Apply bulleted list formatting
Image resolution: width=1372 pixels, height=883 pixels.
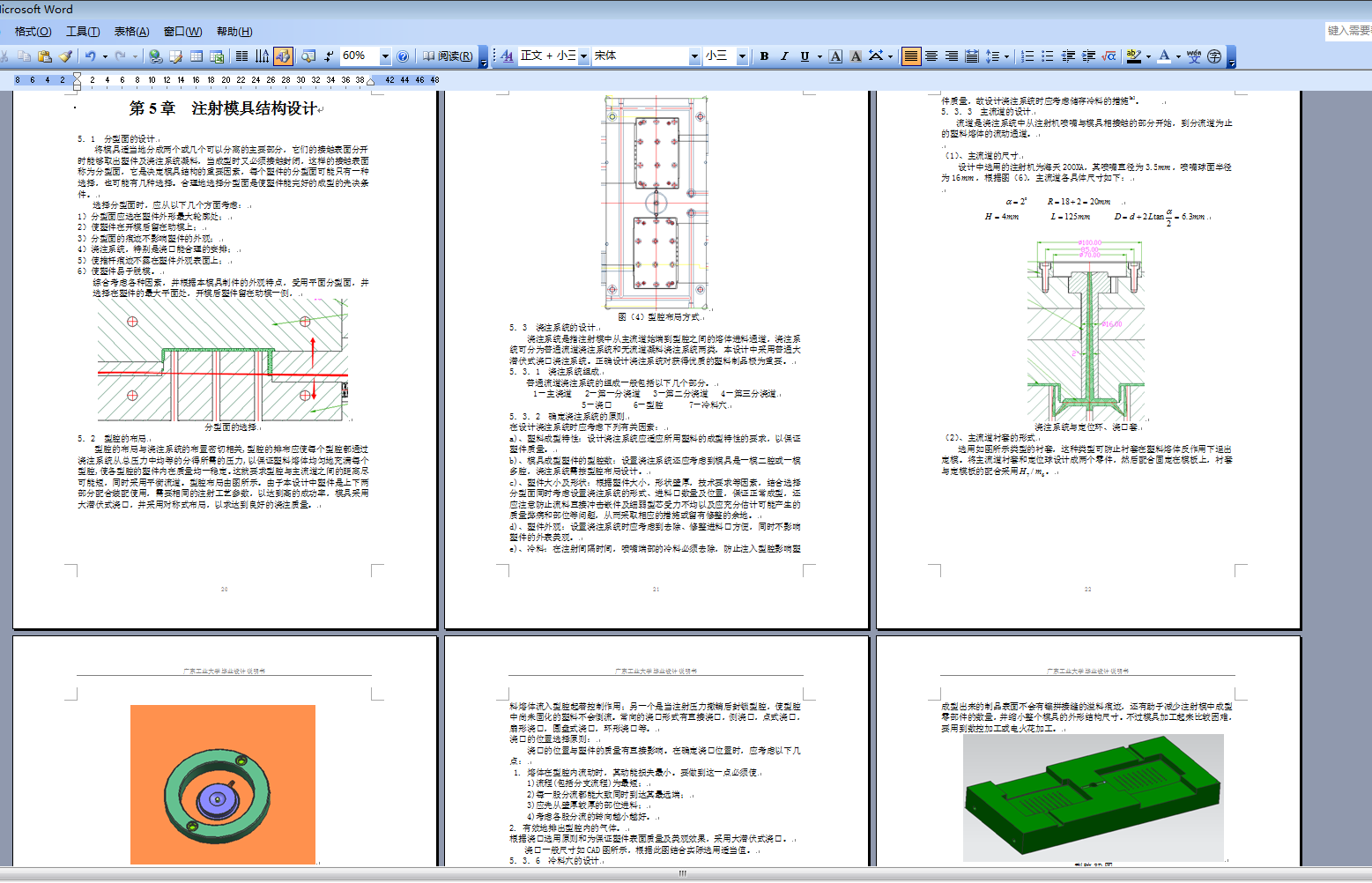click(1048, 56)
